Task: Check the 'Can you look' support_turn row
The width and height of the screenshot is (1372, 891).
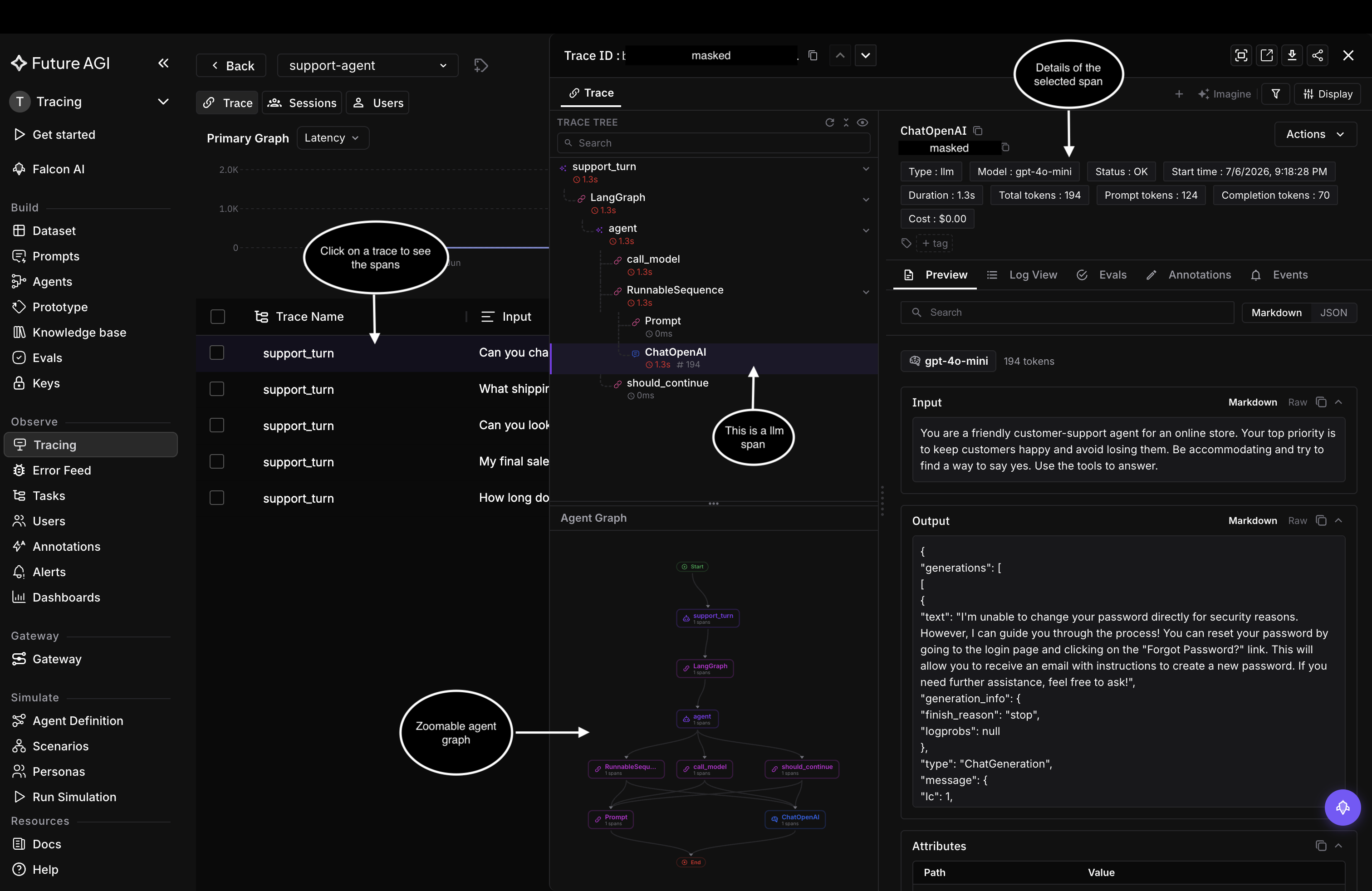Action: click(217, 426)
